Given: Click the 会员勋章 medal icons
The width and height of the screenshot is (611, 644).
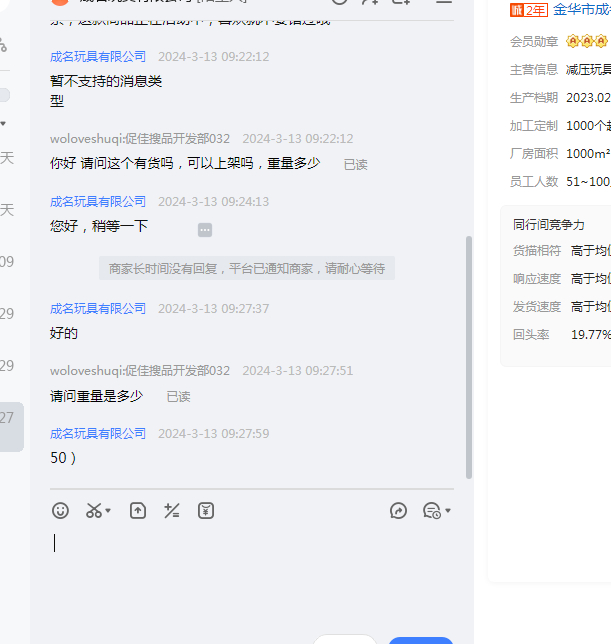Looking at the screenshot, I should tap(586, 41).
